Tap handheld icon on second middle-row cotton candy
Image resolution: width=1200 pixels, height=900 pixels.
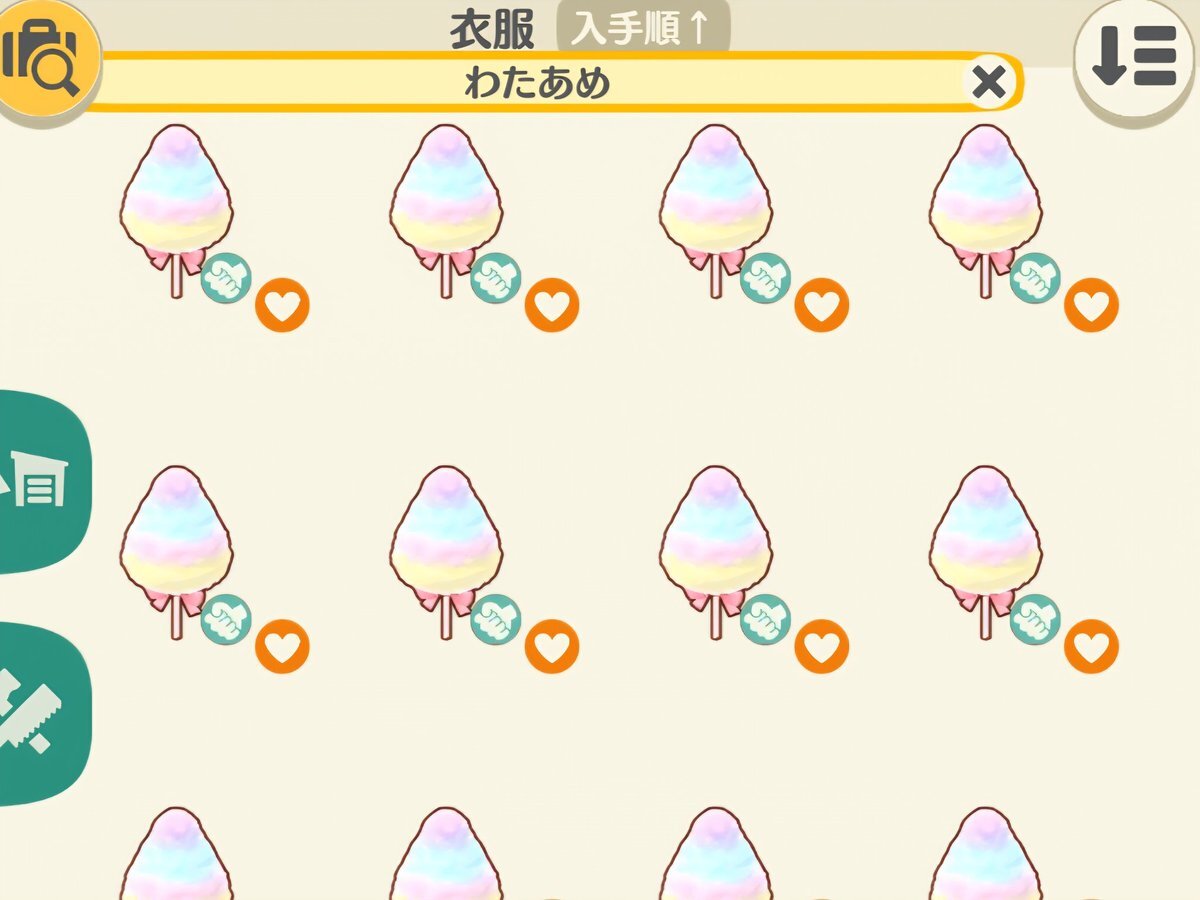(496, 619)
